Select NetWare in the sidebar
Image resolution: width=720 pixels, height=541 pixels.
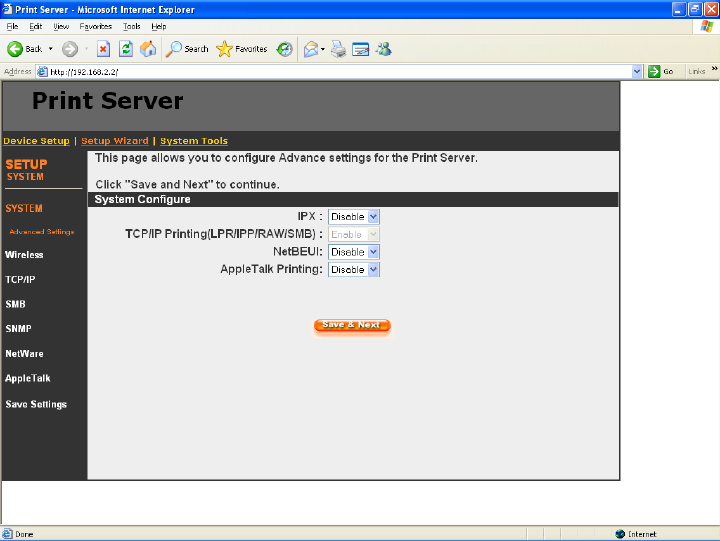click(x=24, y=354)
